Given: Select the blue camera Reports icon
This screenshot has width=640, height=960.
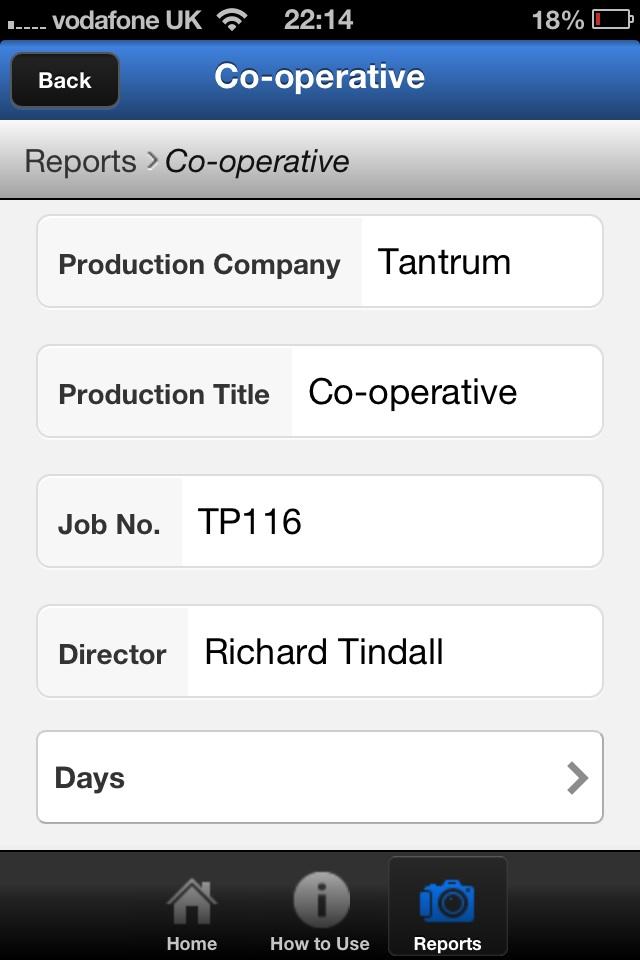Looking at the screenshot, I should coord(447,901).
